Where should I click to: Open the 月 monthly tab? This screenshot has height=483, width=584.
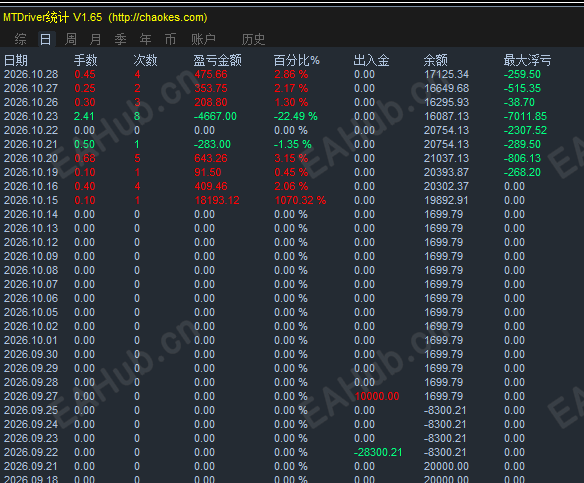coord(95,39)
